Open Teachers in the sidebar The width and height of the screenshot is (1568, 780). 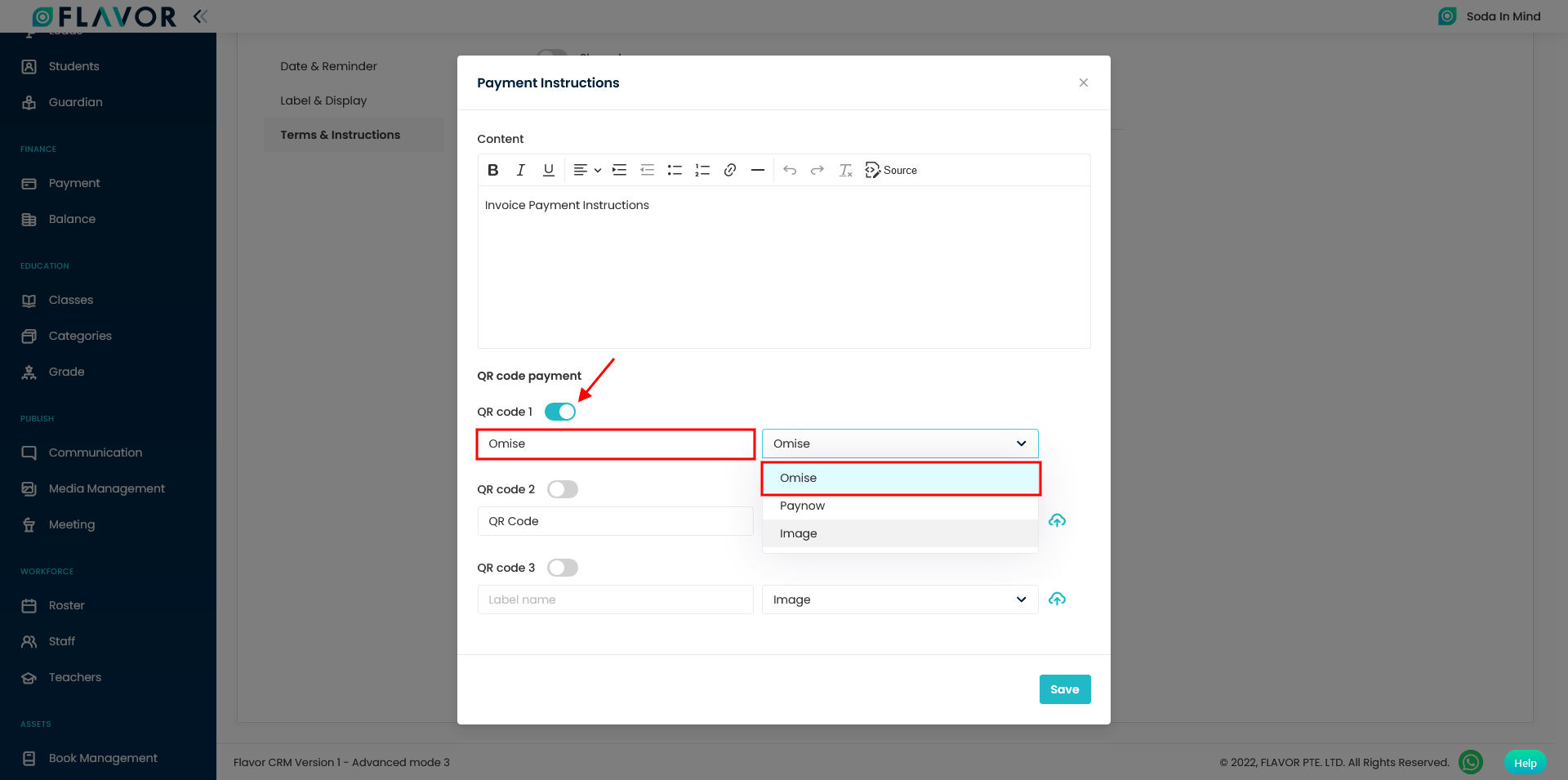pos(75,677)
